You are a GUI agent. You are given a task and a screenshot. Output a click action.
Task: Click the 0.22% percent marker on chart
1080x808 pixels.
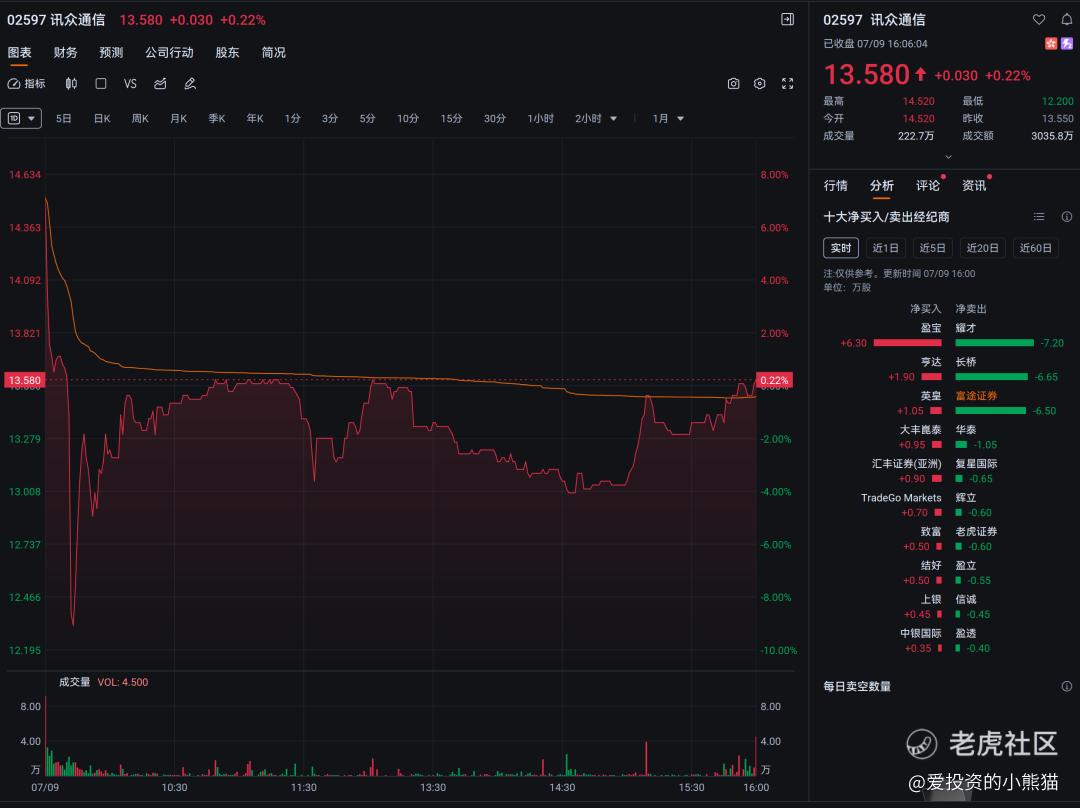774,380
